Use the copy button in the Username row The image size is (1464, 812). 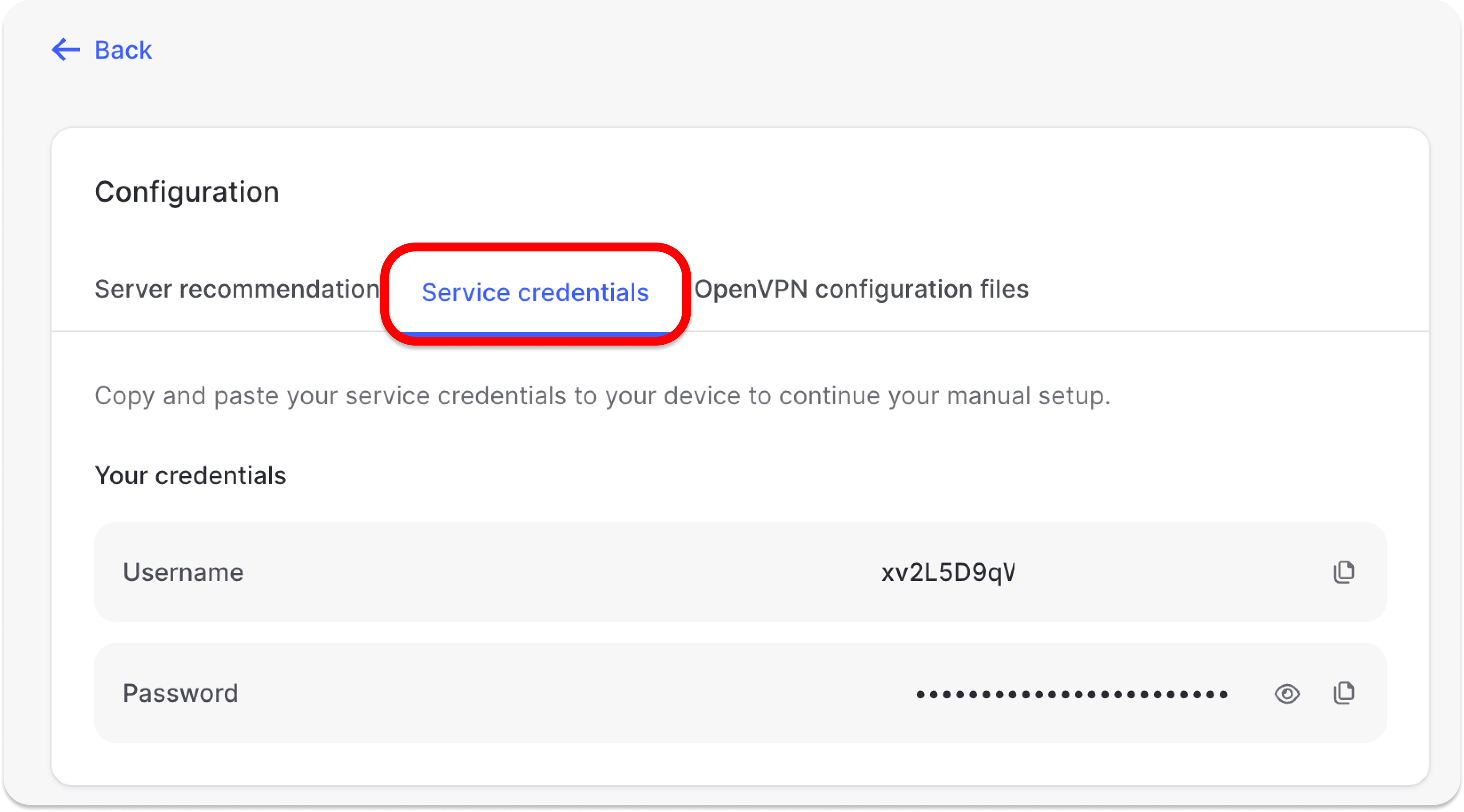(1344, 572)
